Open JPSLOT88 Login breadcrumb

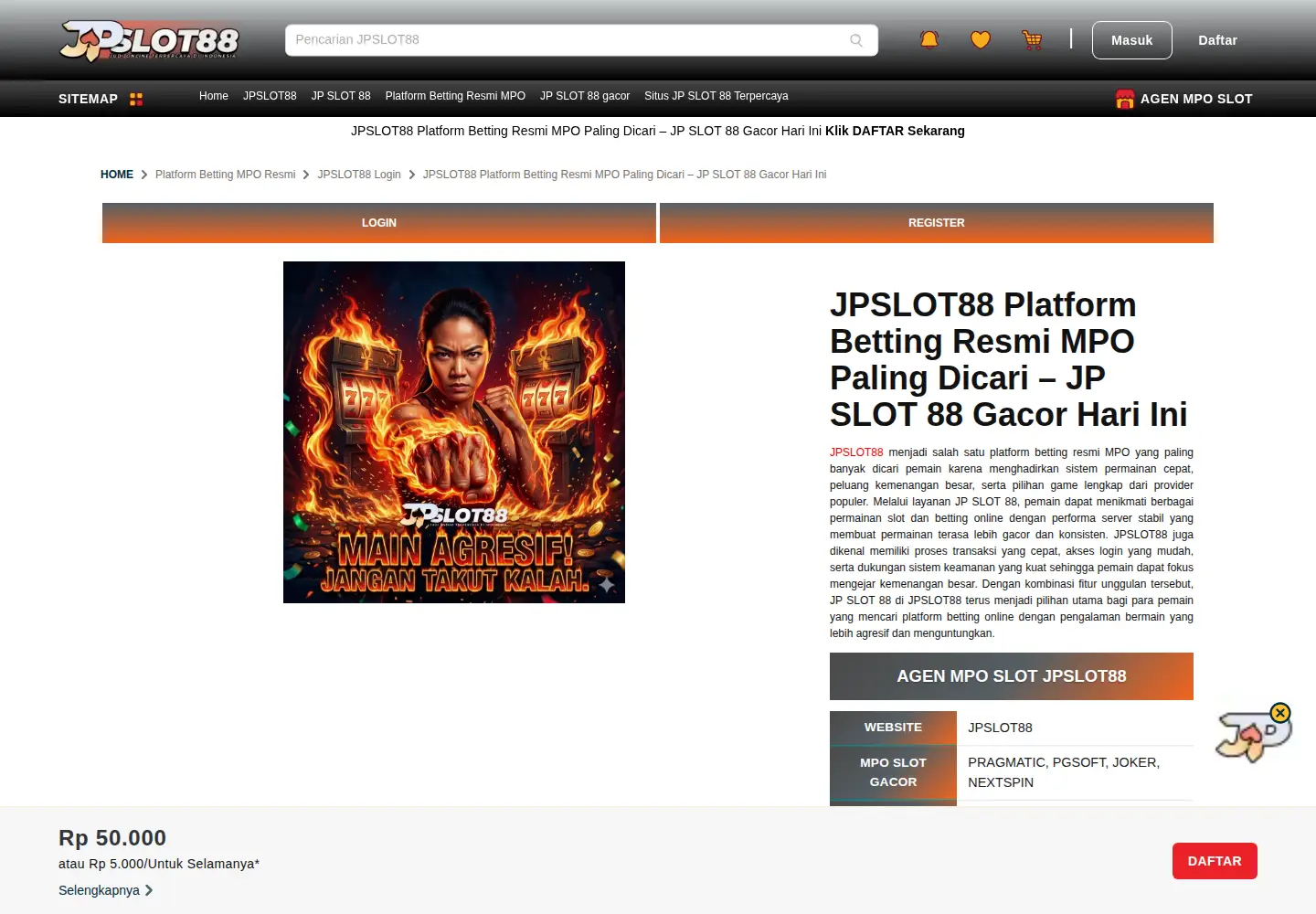(x=359, y=175)
